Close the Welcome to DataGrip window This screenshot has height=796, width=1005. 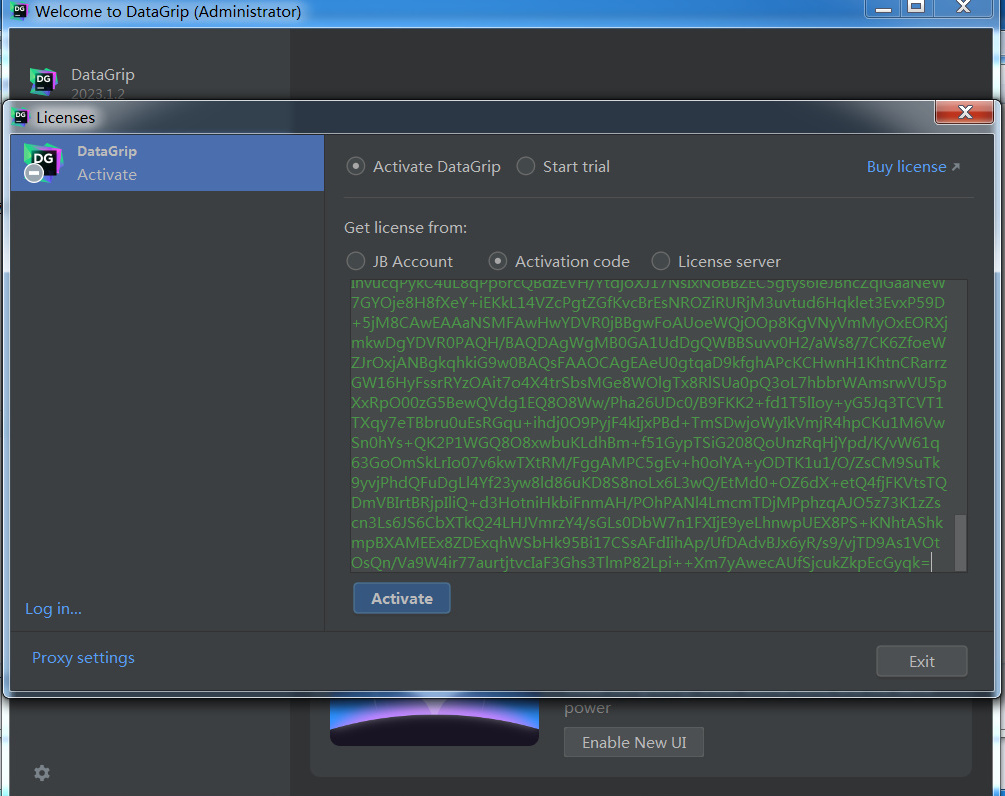pos(963,8)
